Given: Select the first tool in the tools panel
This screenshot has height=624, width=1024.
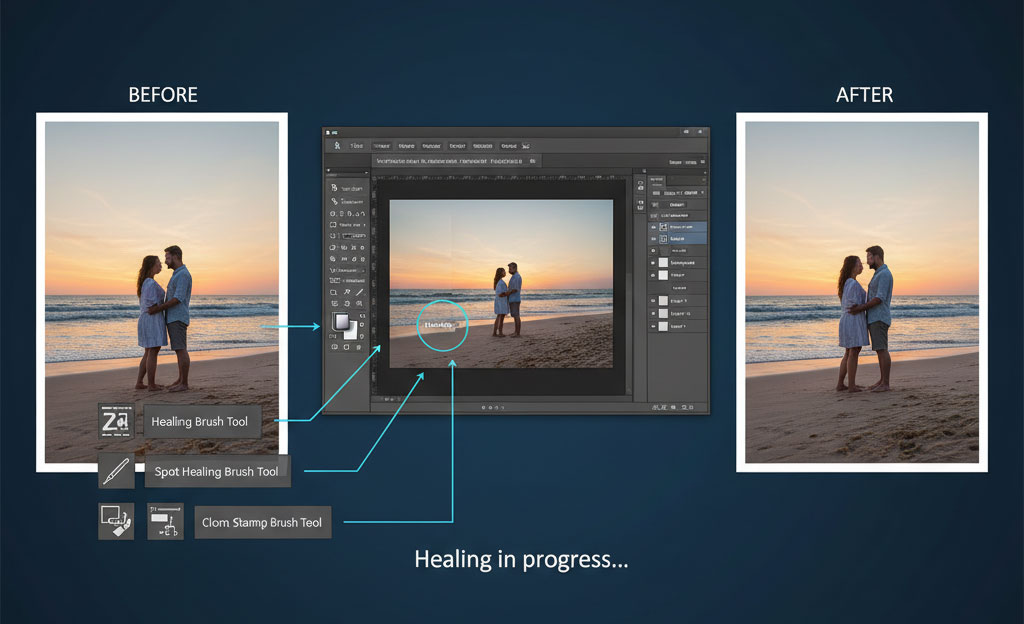Looking at the screenshot, I should (334, 188).
